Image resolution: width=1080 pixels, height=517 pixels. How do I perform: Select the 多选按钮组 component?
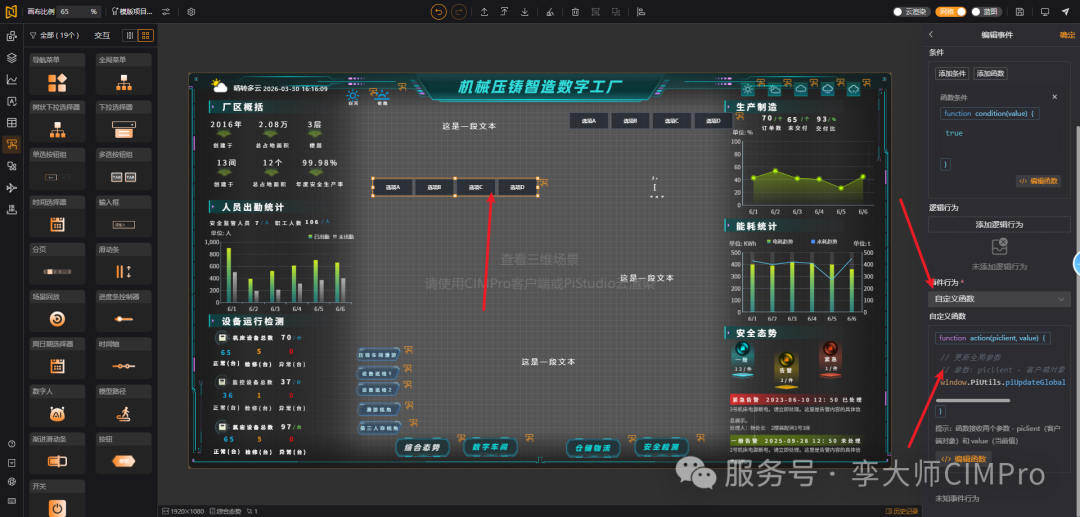(x=125, y=169)
